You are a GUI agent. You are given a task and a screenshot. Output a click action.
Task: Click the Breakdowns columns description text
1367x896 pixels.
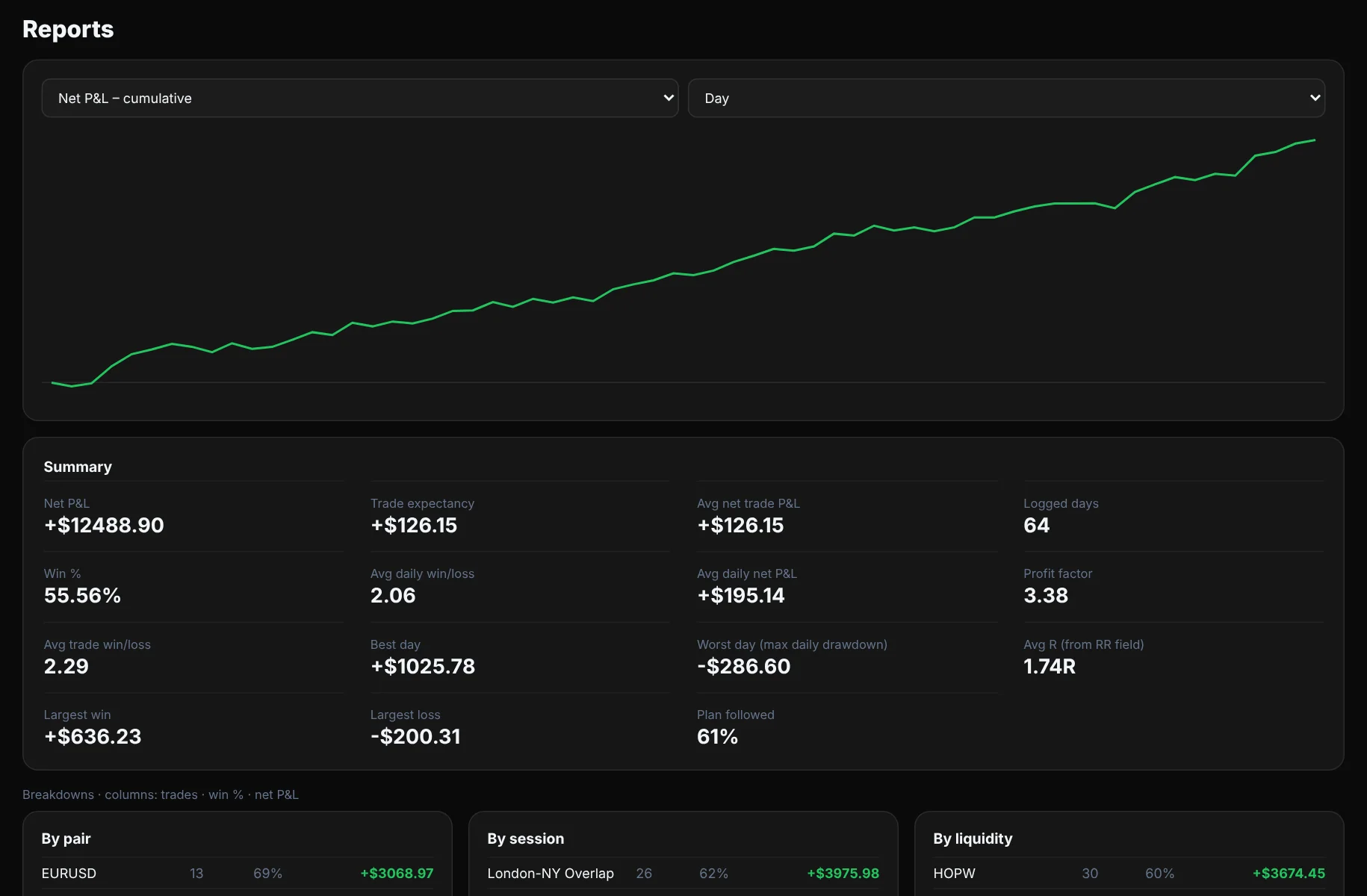coord(161,794)
